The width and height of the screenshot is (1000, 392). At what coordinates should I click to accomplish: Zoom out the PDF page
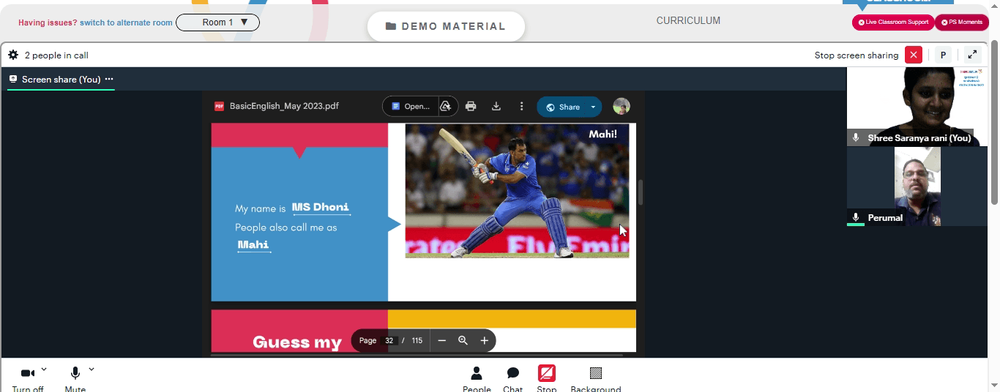441,340
